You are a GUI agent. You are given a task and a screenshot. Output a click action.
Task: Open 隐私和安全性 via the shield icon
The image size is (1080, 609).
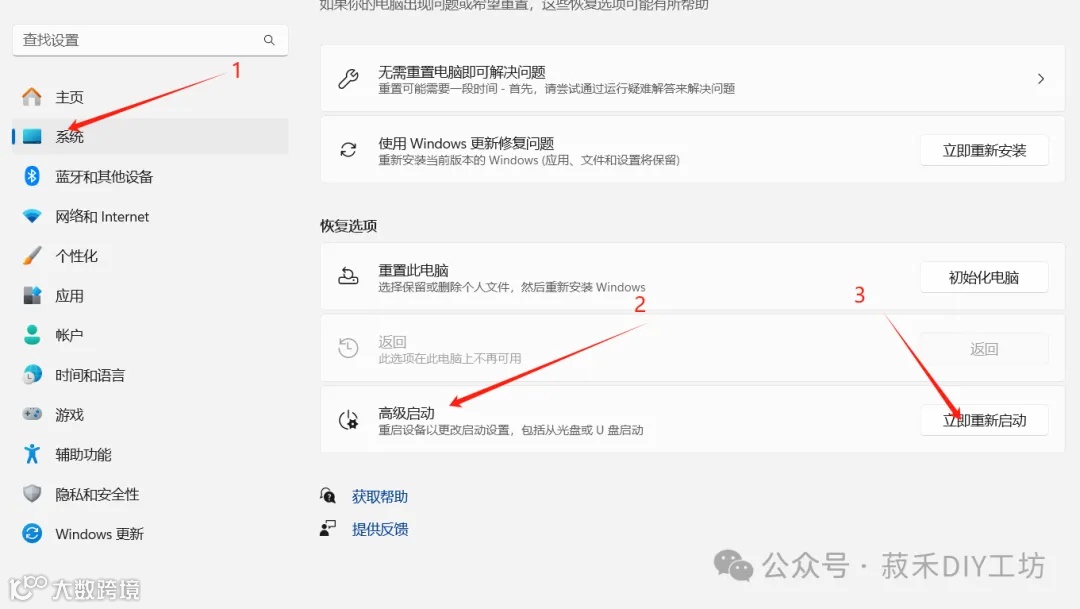tap(30, 494)
